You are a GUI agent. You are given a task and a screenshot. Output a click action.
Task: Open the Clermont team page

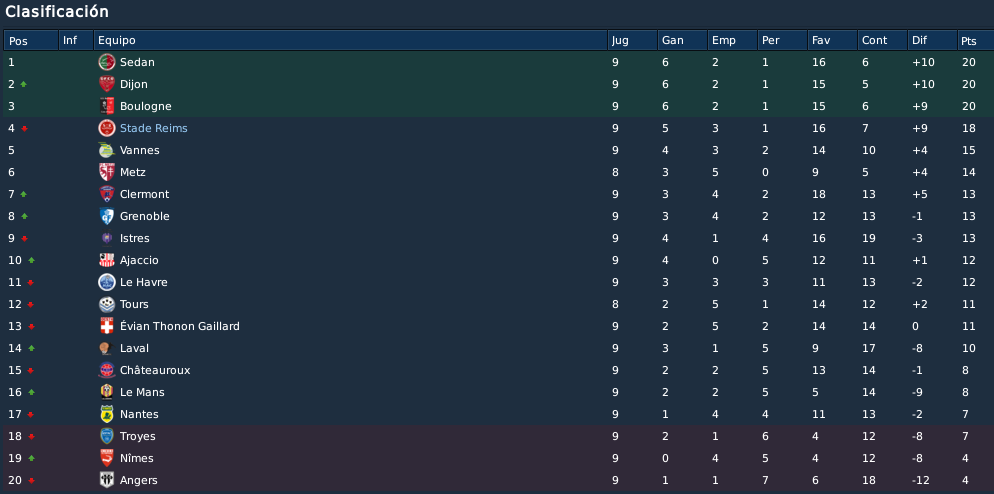[145, 194]
